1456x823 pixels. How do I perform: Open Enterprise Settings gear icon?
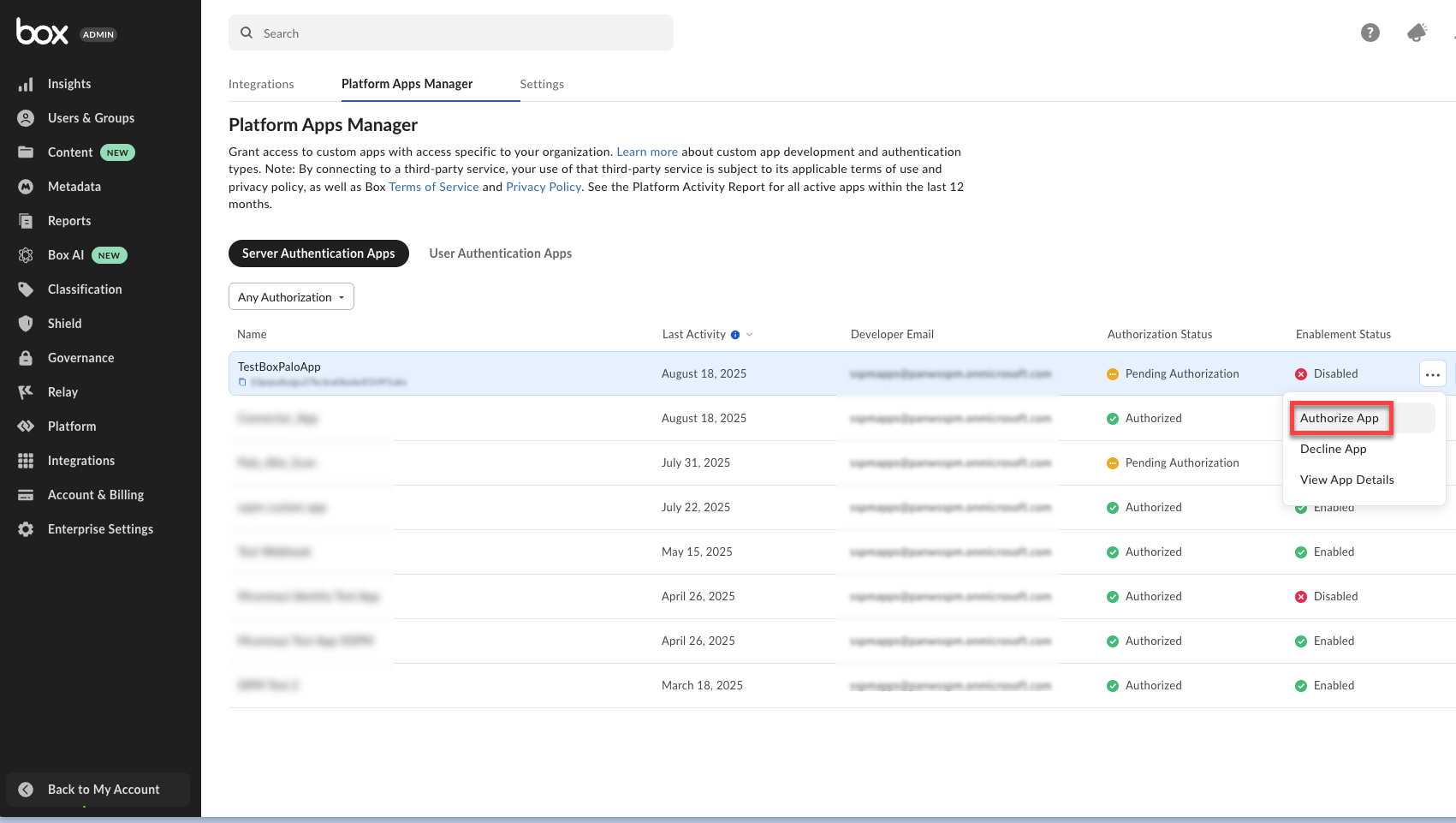pyautogui.click(x=26, y=529)
